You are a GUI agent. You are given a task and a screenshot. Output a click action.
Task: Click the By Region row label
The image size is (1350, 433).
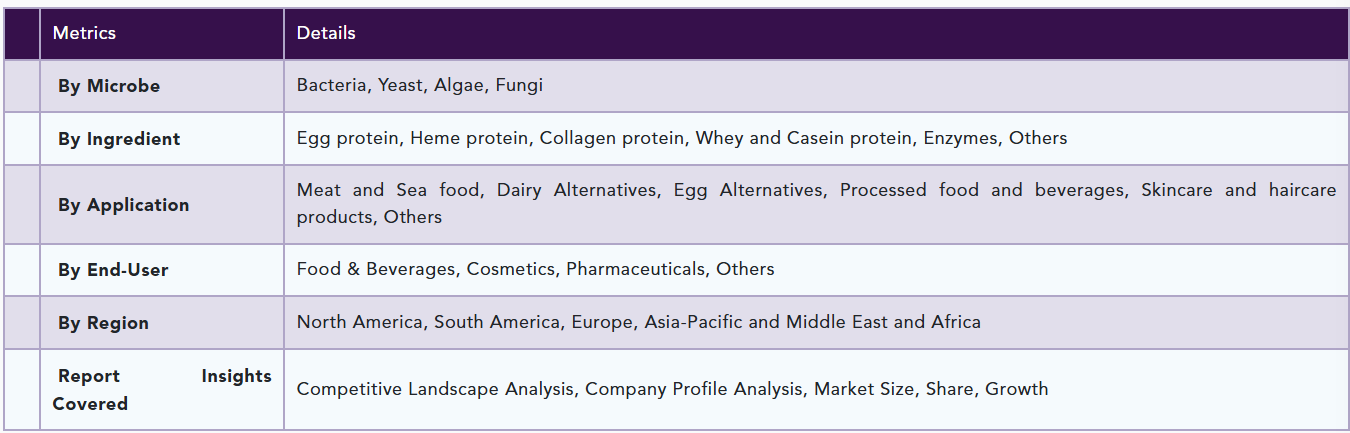pos(103,323)
